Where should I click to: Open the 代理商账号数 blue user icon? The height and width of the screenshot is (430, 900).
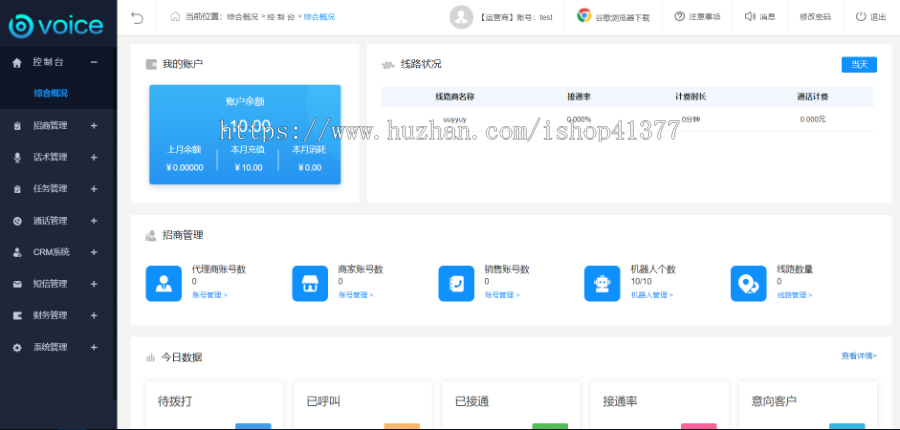[x=164, y=283]
